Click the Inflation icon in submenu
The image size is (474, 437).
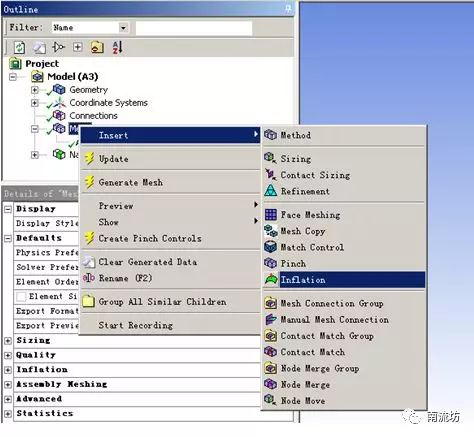[271, 279]
